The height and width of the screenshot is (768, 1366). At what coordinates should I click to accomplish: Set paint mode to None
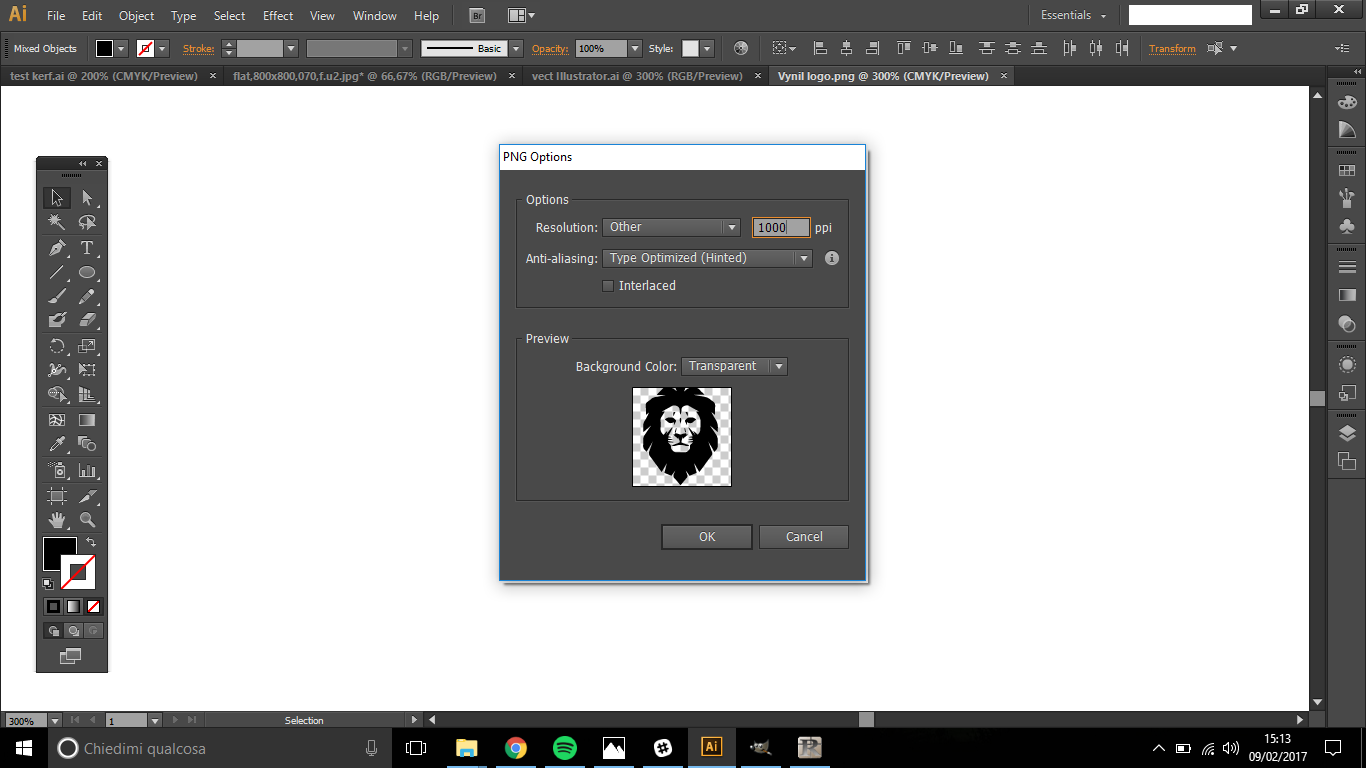pyautogui.click(x=93, y=606)
